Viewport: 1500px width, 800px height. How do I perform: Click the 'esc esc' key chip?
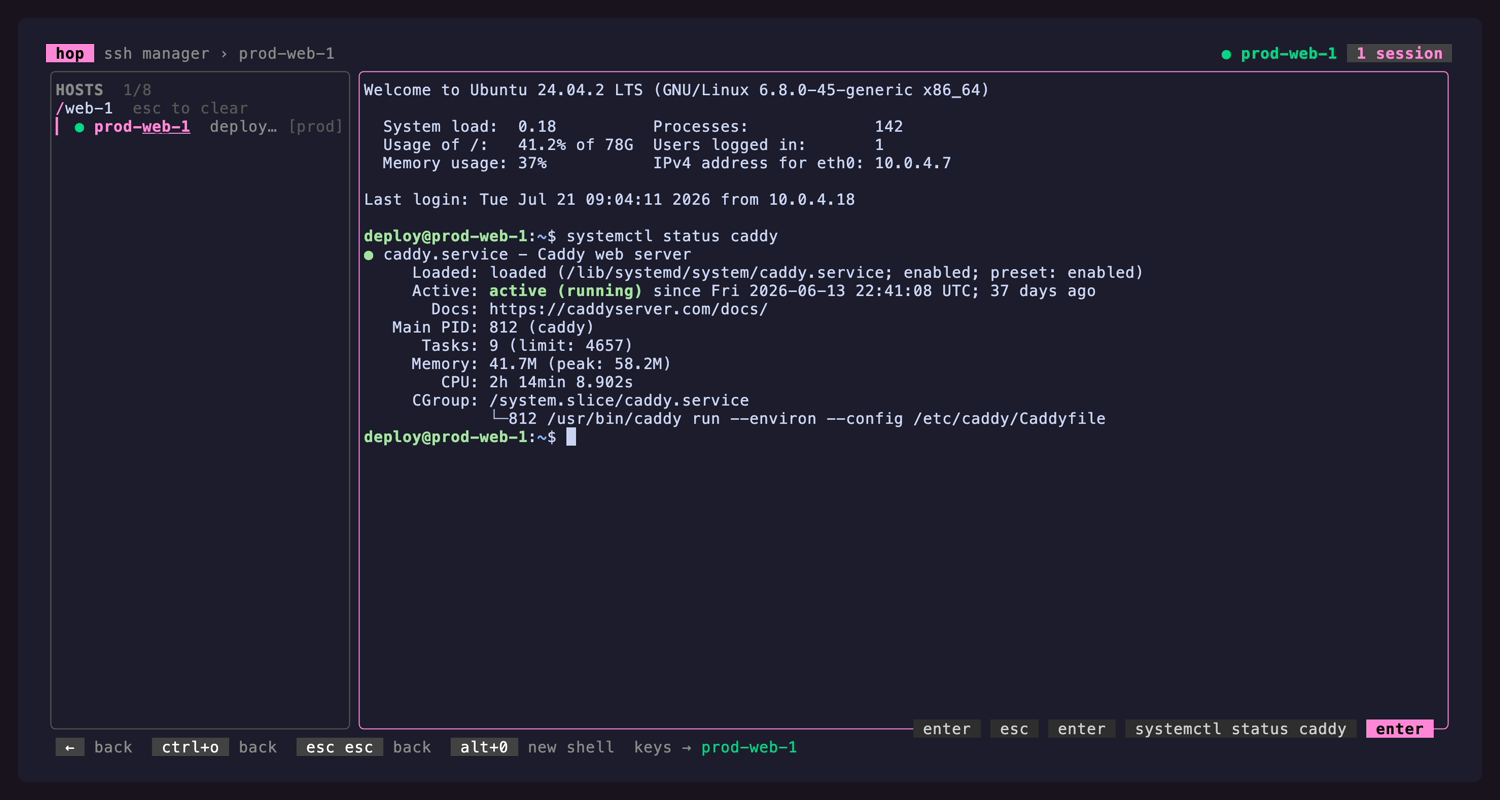point(340,747)
